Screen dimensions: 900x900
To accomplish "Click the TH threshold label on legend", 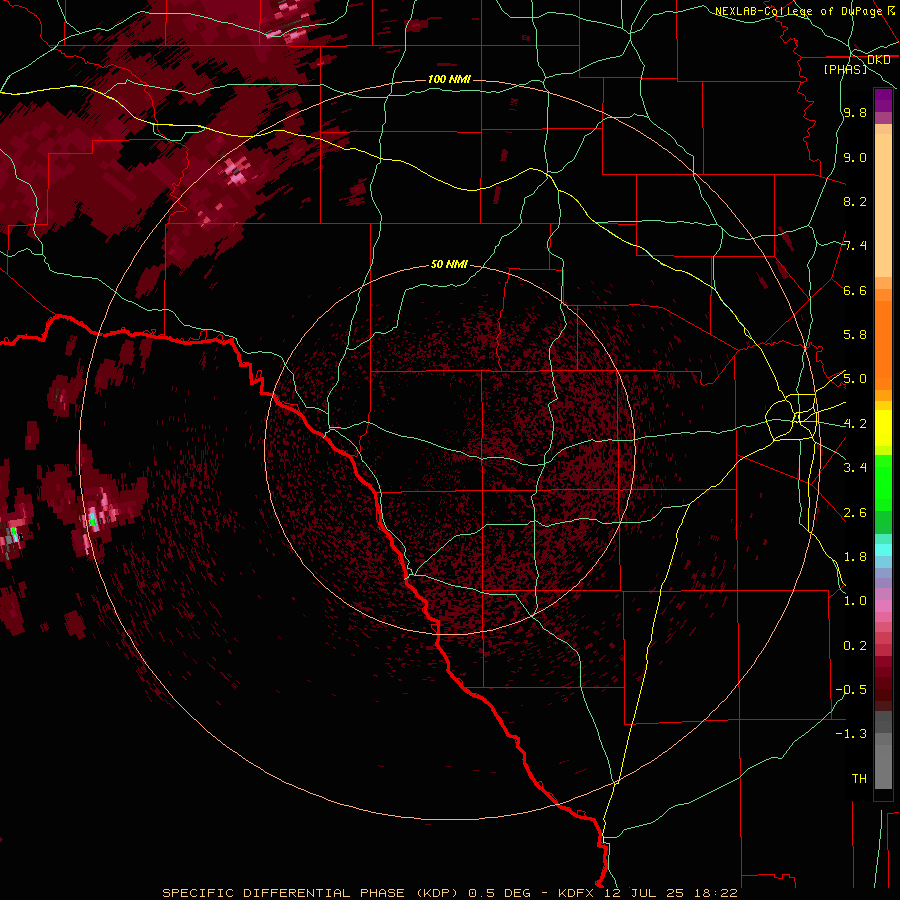I will 859,779.
